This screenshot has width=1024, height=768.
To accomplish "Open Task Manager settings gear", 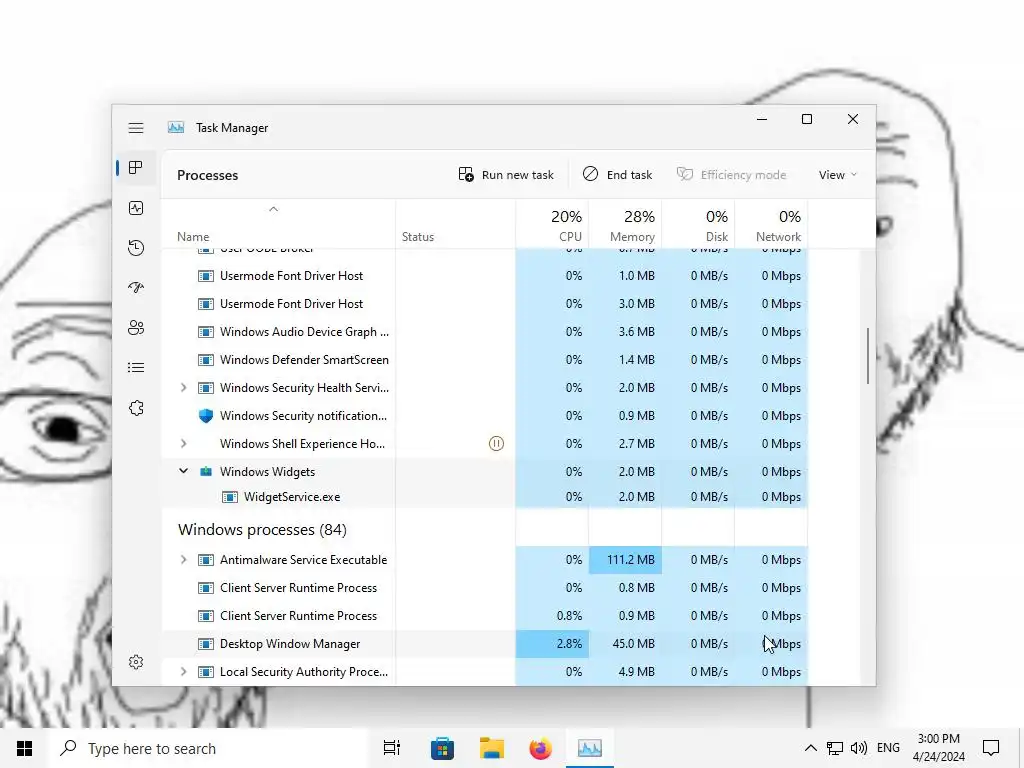I will pos(136,662).
